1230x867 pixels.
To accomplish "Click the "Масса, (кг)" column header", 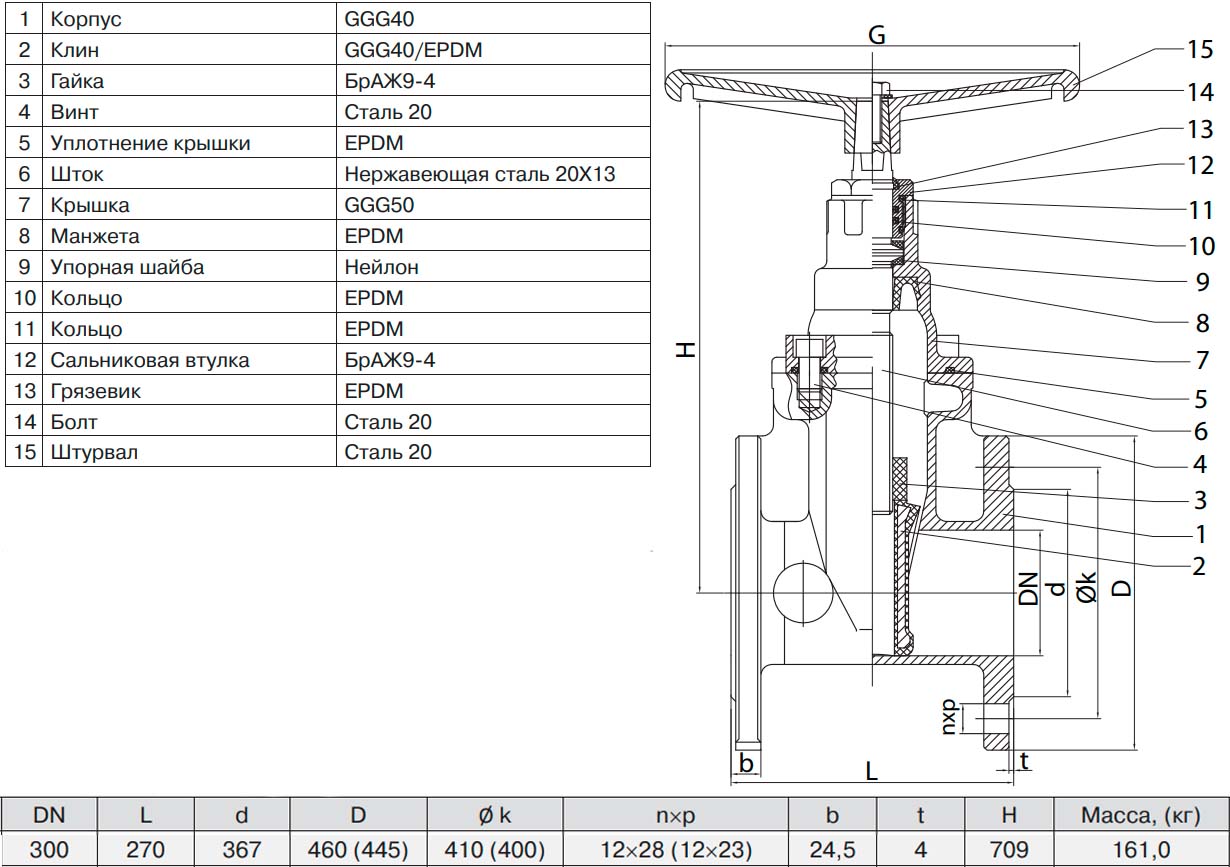I will [1140, 815].
